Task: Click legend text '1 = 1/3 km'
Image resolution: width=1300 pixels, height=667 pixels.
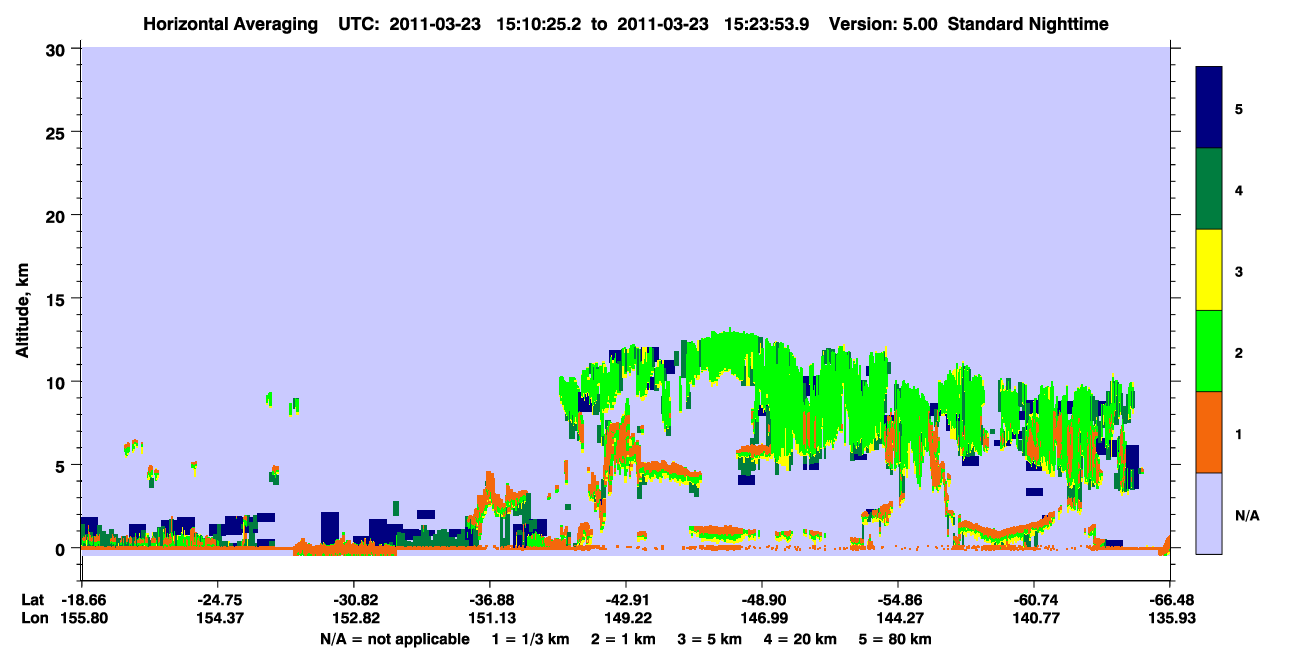Action: pyautogui.click(x=530, y=639)
